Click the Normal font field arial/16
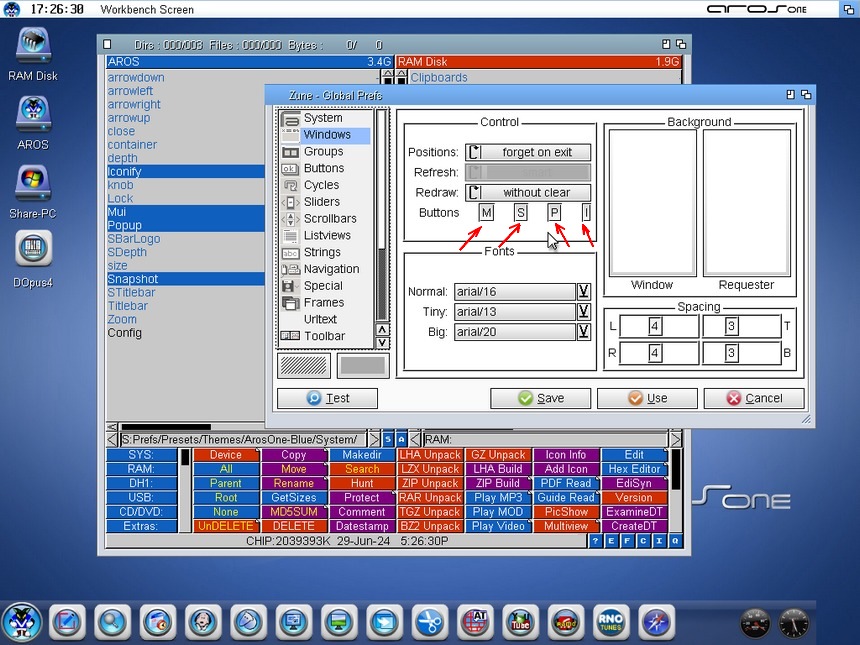The width and height of the screenshot is (860, 645). [514, 292]
